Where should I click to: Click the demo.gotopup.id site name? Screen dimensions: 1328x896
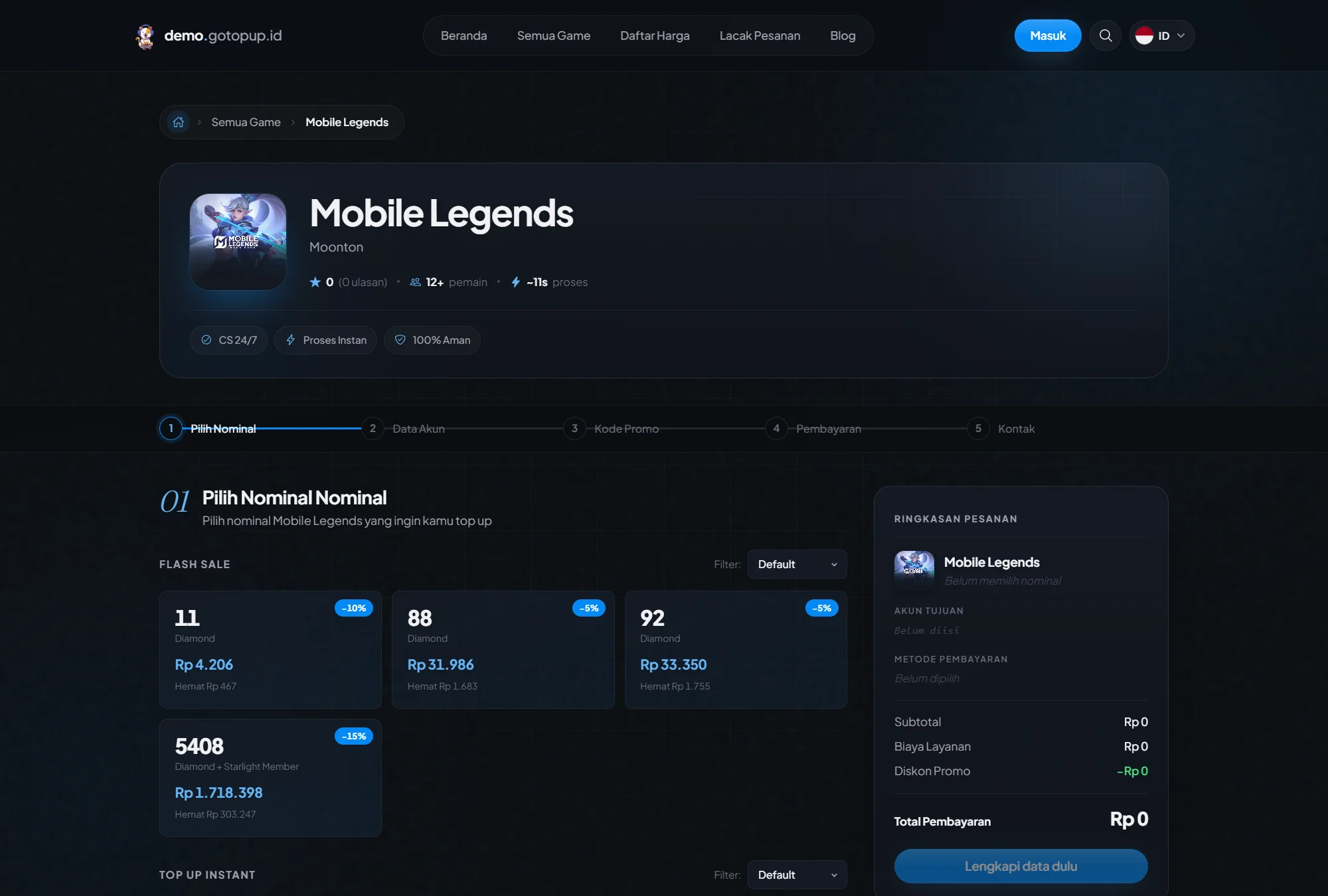click(222, 36)
